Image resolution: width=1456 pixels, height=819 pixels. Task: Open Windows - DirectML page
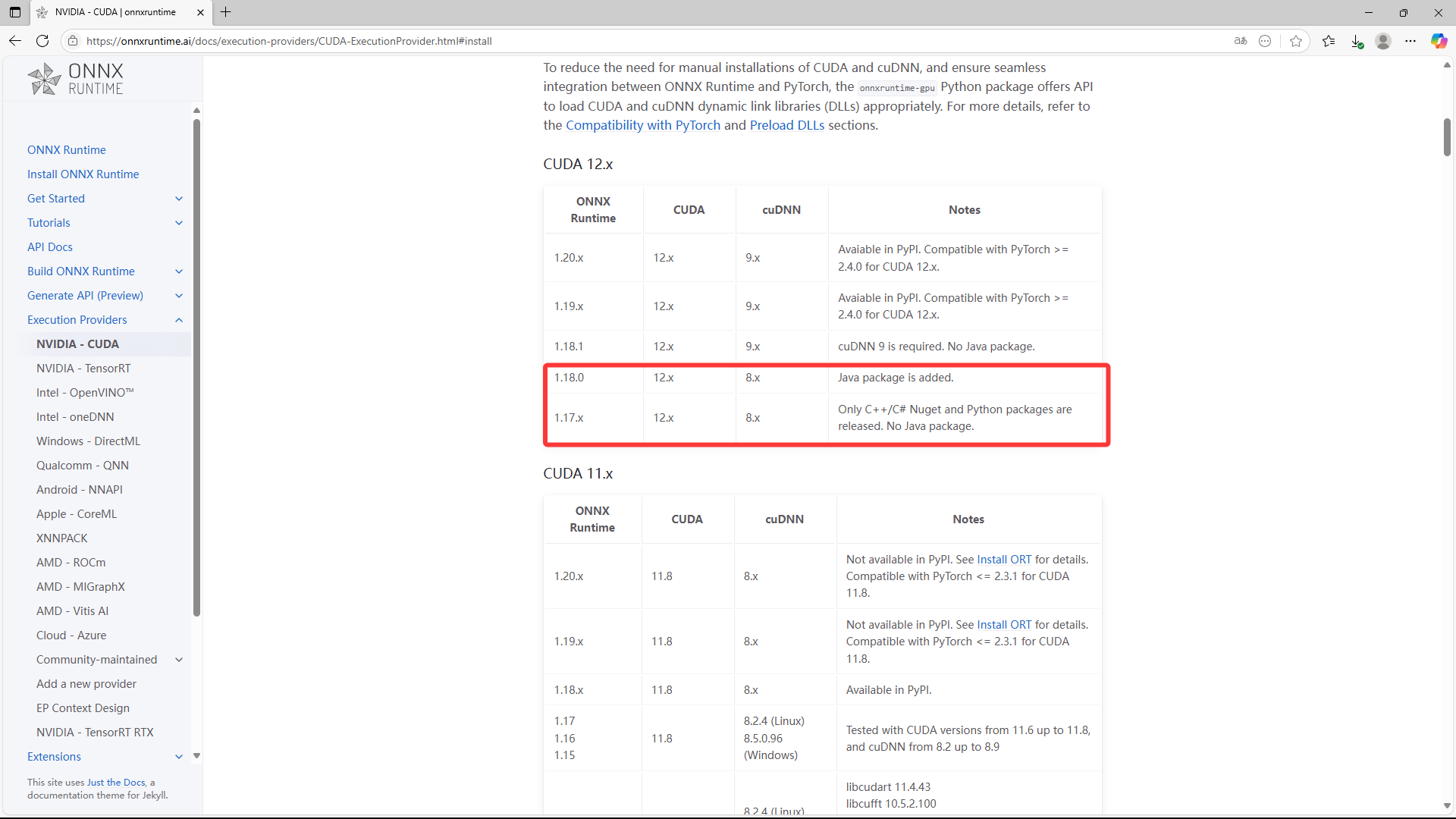[x=88, y=441]
